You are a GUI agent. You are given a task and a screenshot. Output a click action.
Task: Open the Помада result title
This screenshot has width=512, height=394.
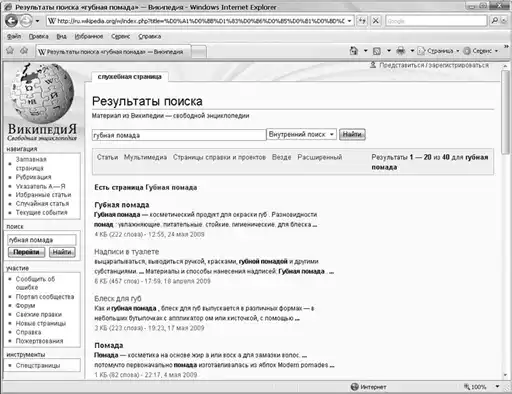[109, 345]
